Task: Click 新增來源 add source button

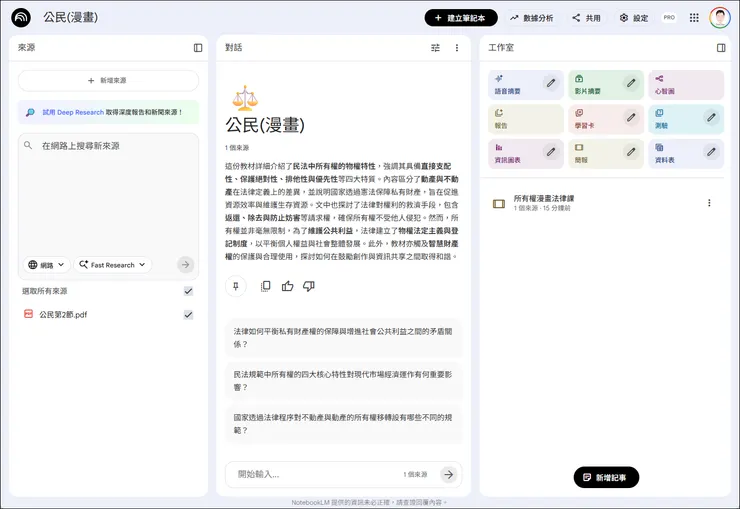Action: 109,81
